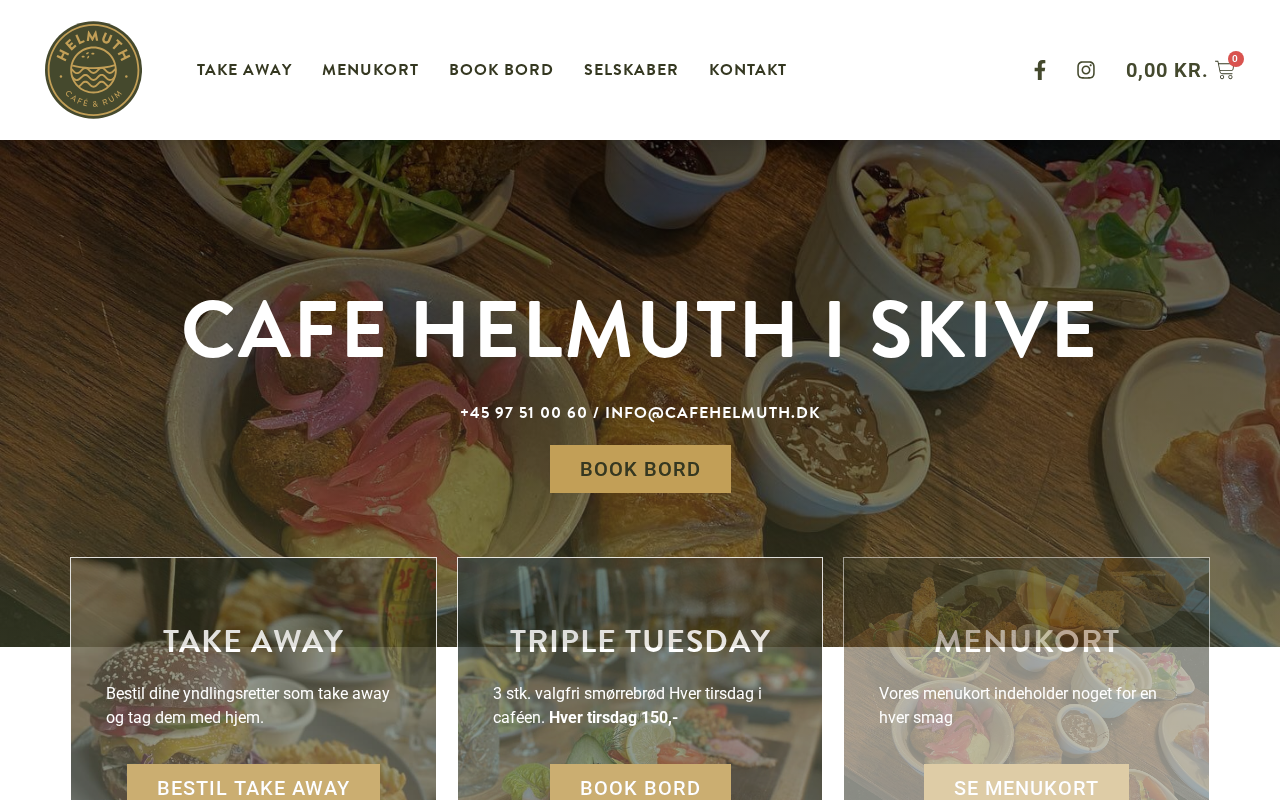Click the 0,00 kr. cart total
Screen dimensions: 1280x800
click(1166, 70)
